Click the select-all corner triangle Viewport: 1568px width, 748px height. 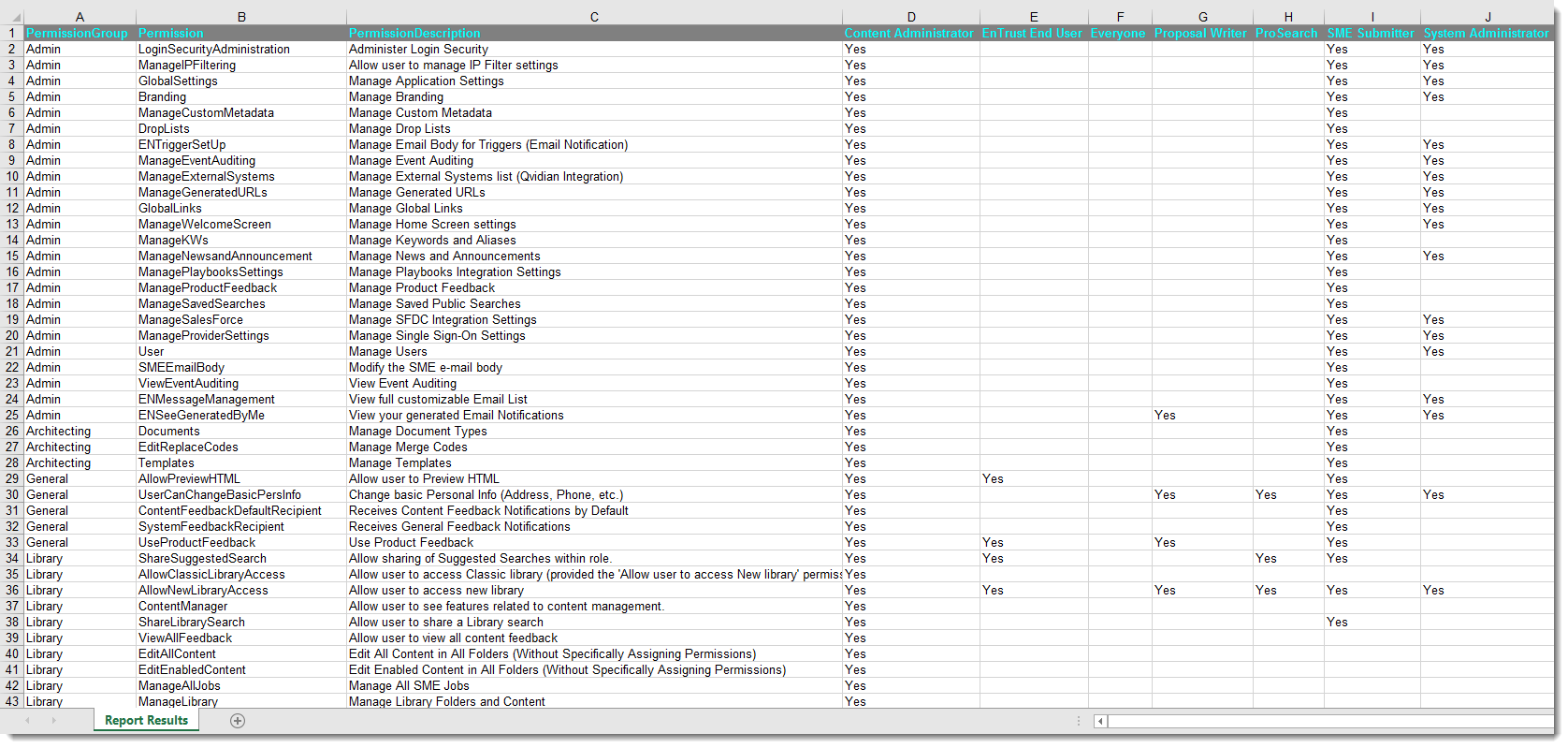(x=15, y=18)
